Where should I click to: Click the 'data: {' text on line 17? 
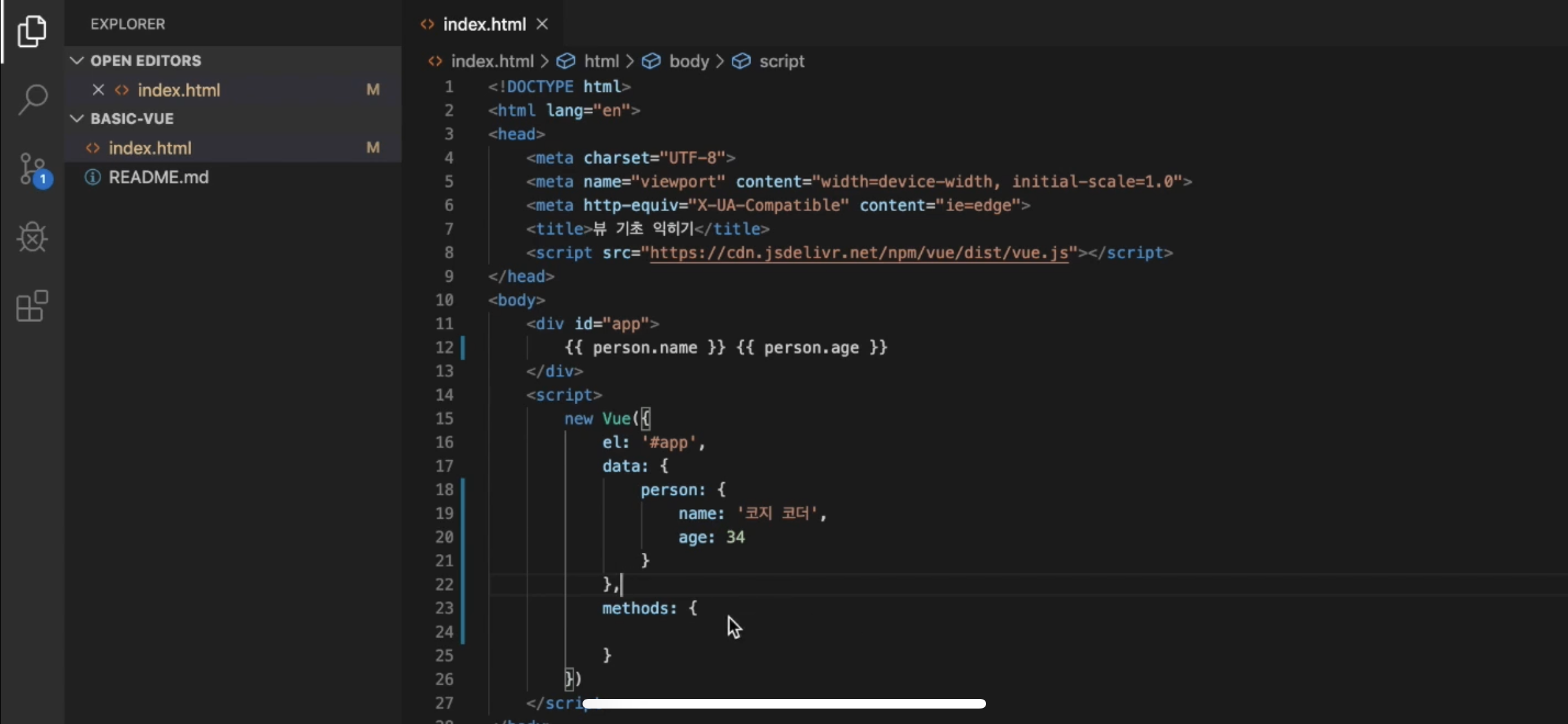tap(635, 466)
